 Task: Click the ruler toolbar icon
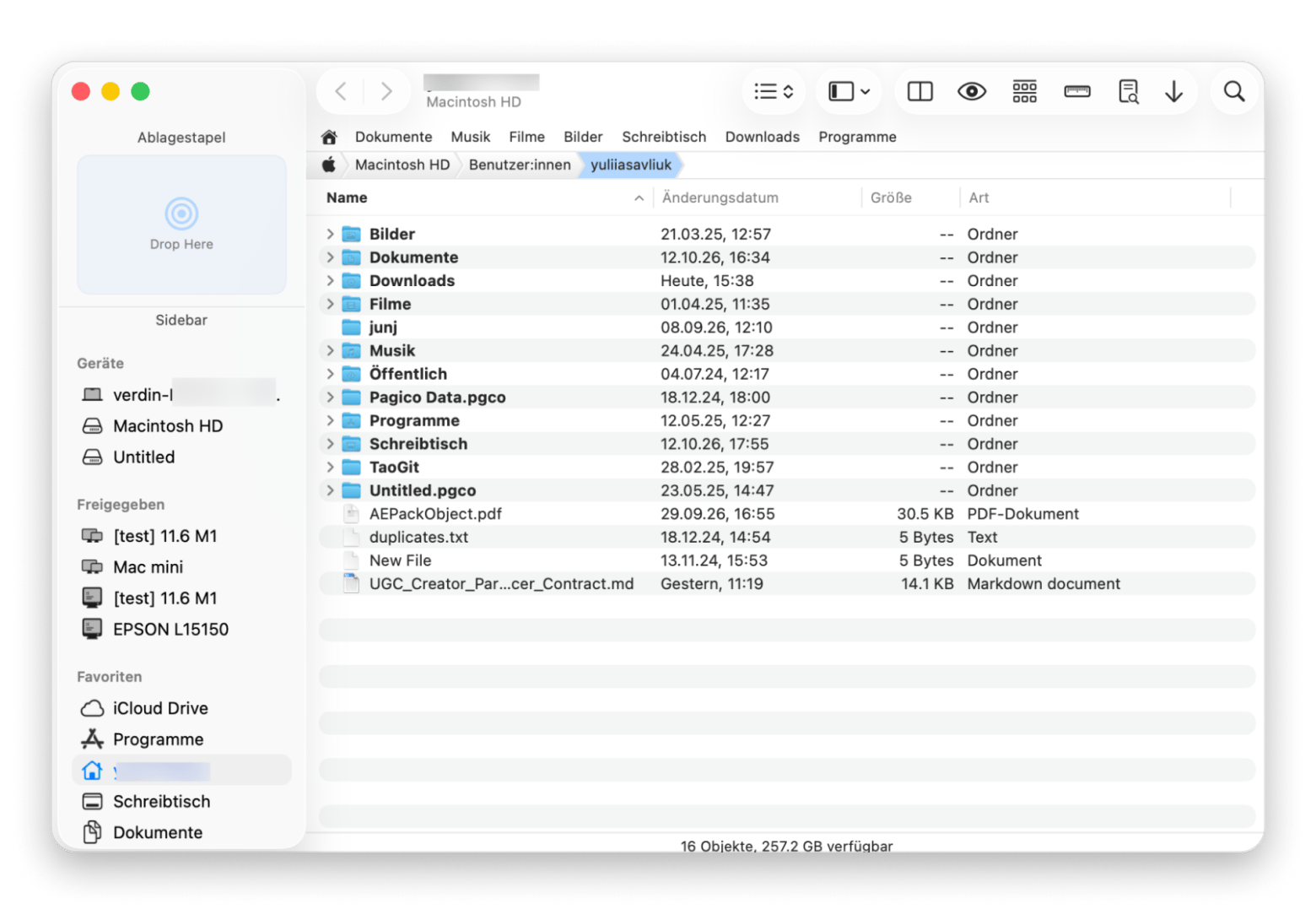(1076, 91)
